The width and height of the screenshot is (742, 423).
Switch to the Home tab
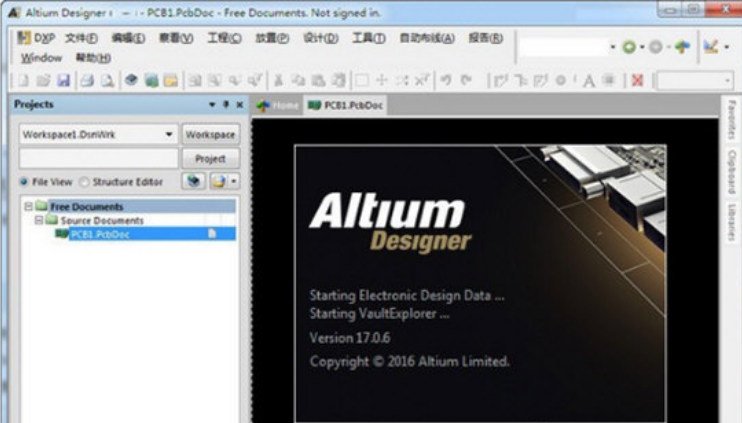pyautogui.click(x=278, y=105)
